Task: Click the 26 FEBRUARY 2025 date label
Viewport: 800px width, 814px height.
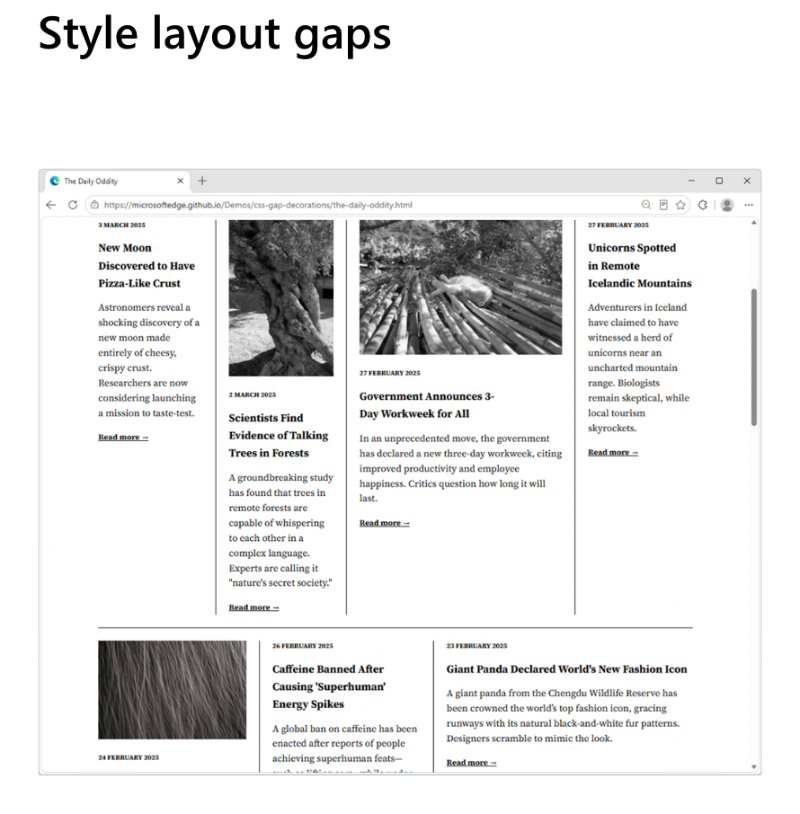Action: (303, 646)
